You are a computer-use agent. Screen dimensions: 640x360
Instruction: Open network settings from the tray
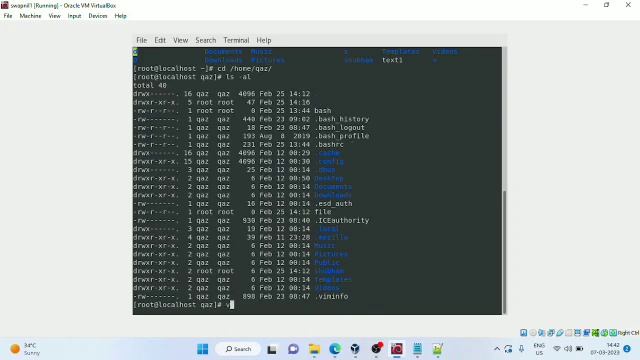557,349
